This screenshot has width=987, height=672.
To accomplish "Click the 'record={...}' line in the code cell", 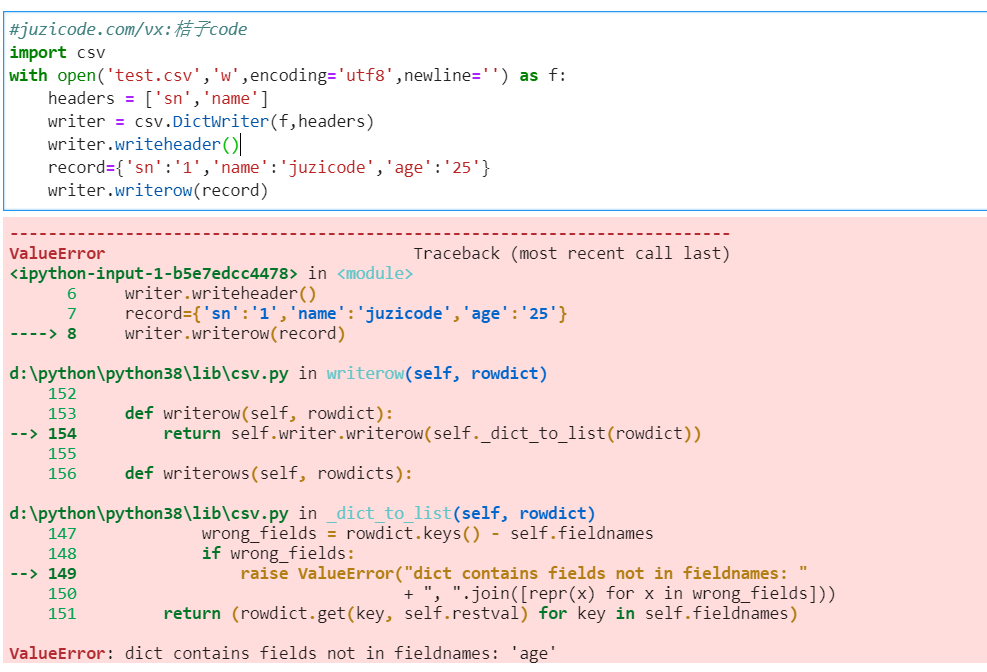I will click(269, 168).
